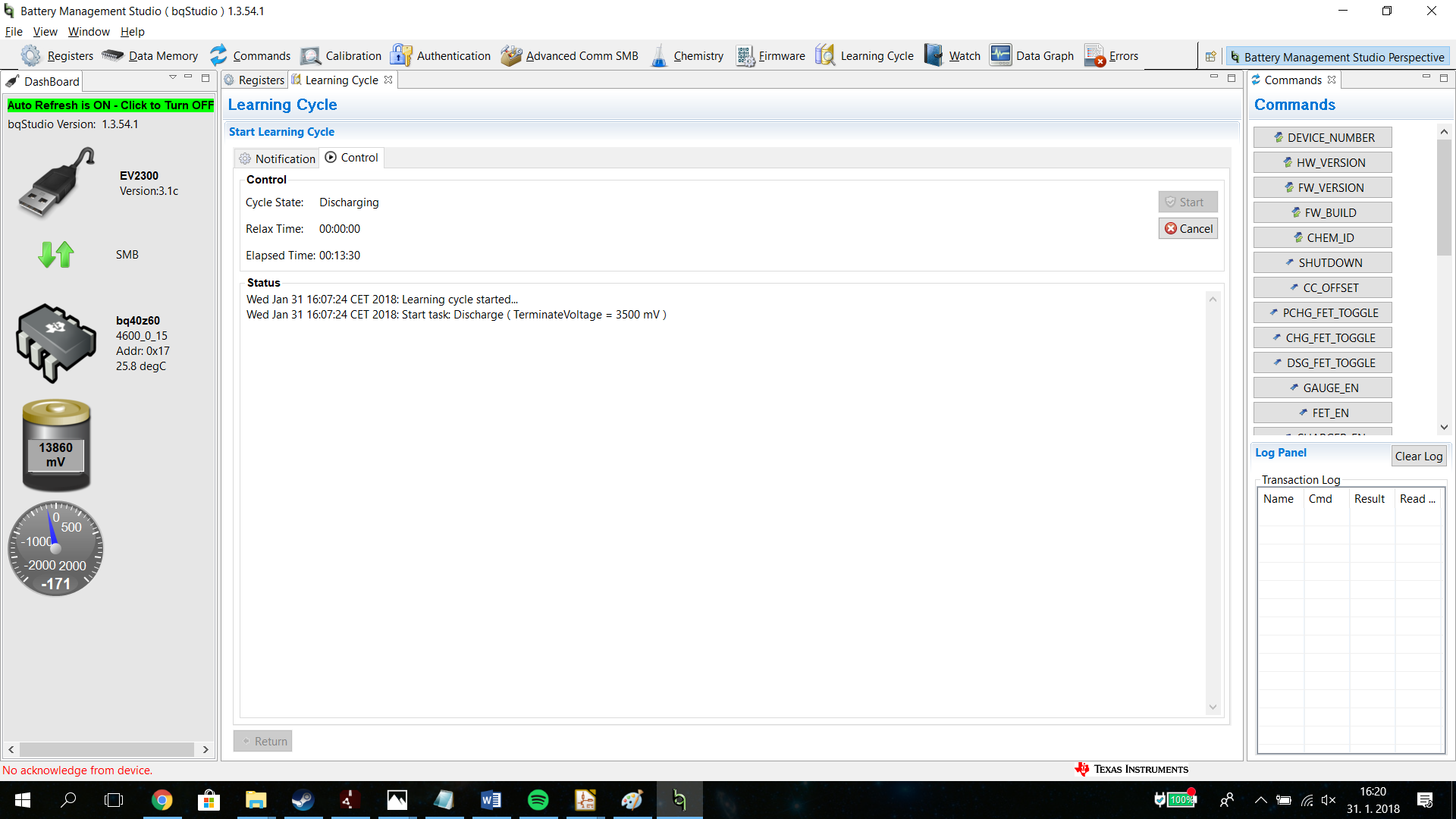Screen dimensions: 1456x819
Task: Open Word from the taskbar
Action: 491,800
